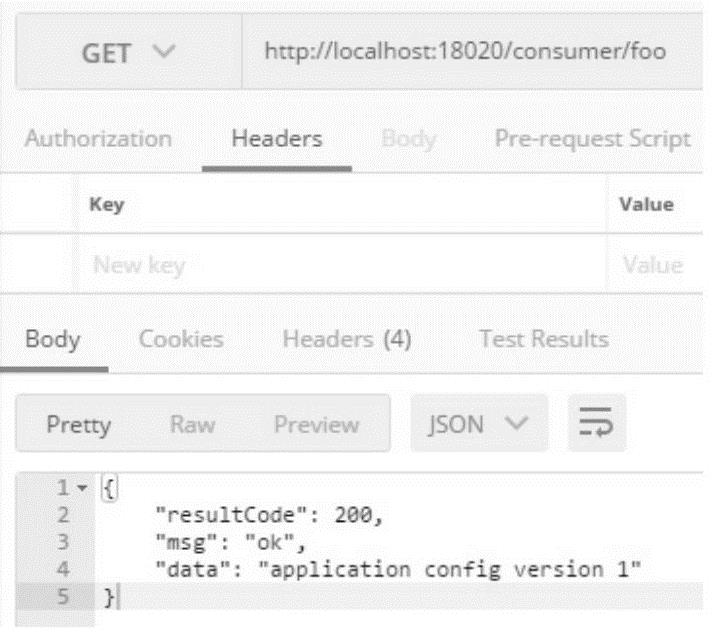717x634 pixels.
Task: Click the request URL field
Action: pos(464,51)
